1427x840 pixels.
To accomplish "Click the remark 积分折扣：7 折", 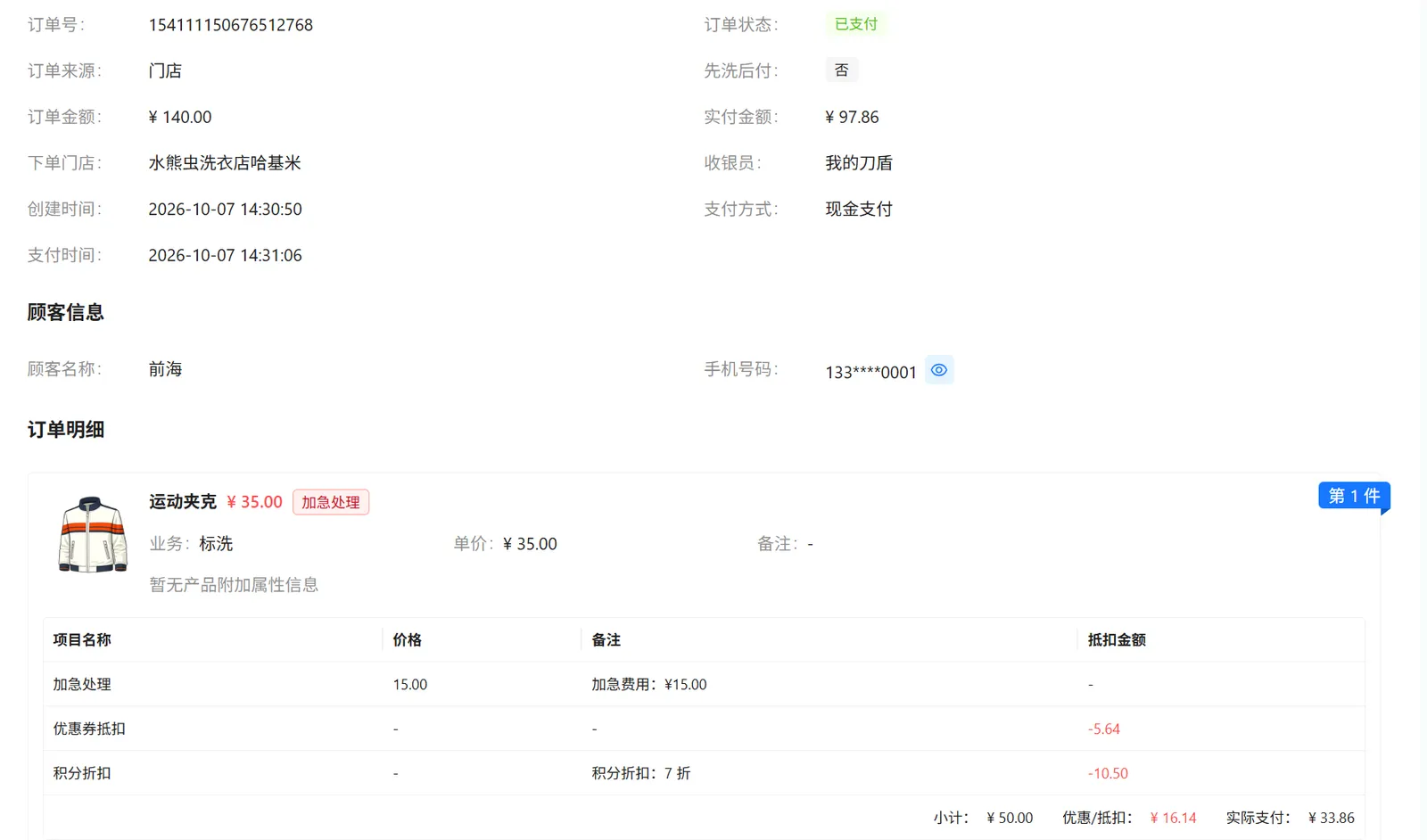I will [x=641, y=774].
